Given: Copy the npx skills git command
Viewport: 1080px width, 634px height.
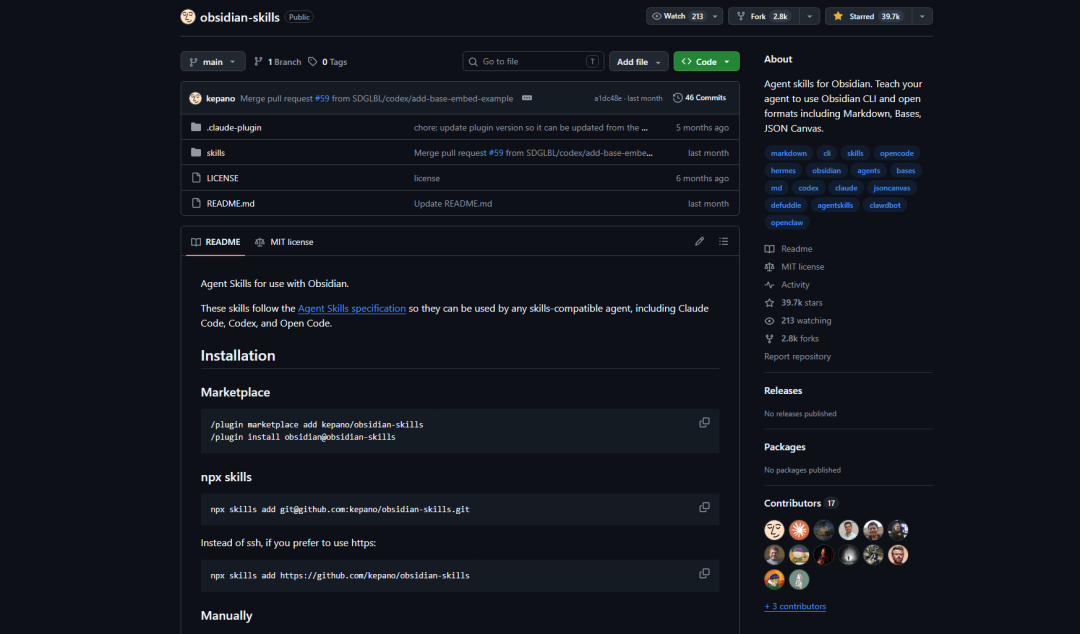Looking at the screenshot, I should tap(704, 507).
